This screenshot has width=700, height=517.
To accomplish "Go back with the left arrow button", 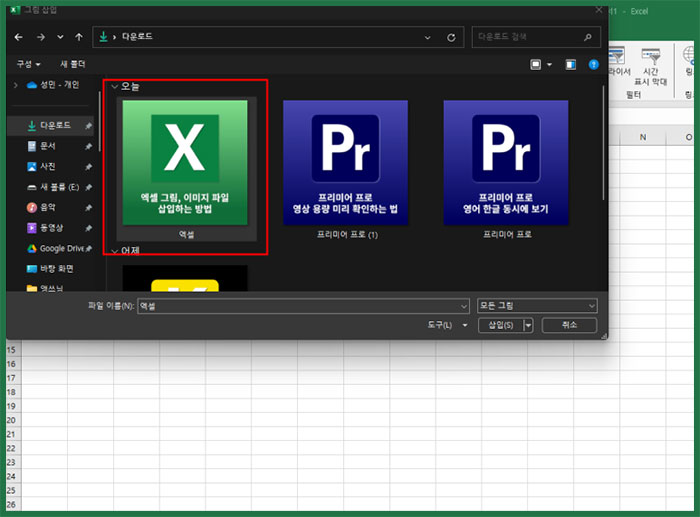I will click(x=18, y=37).
